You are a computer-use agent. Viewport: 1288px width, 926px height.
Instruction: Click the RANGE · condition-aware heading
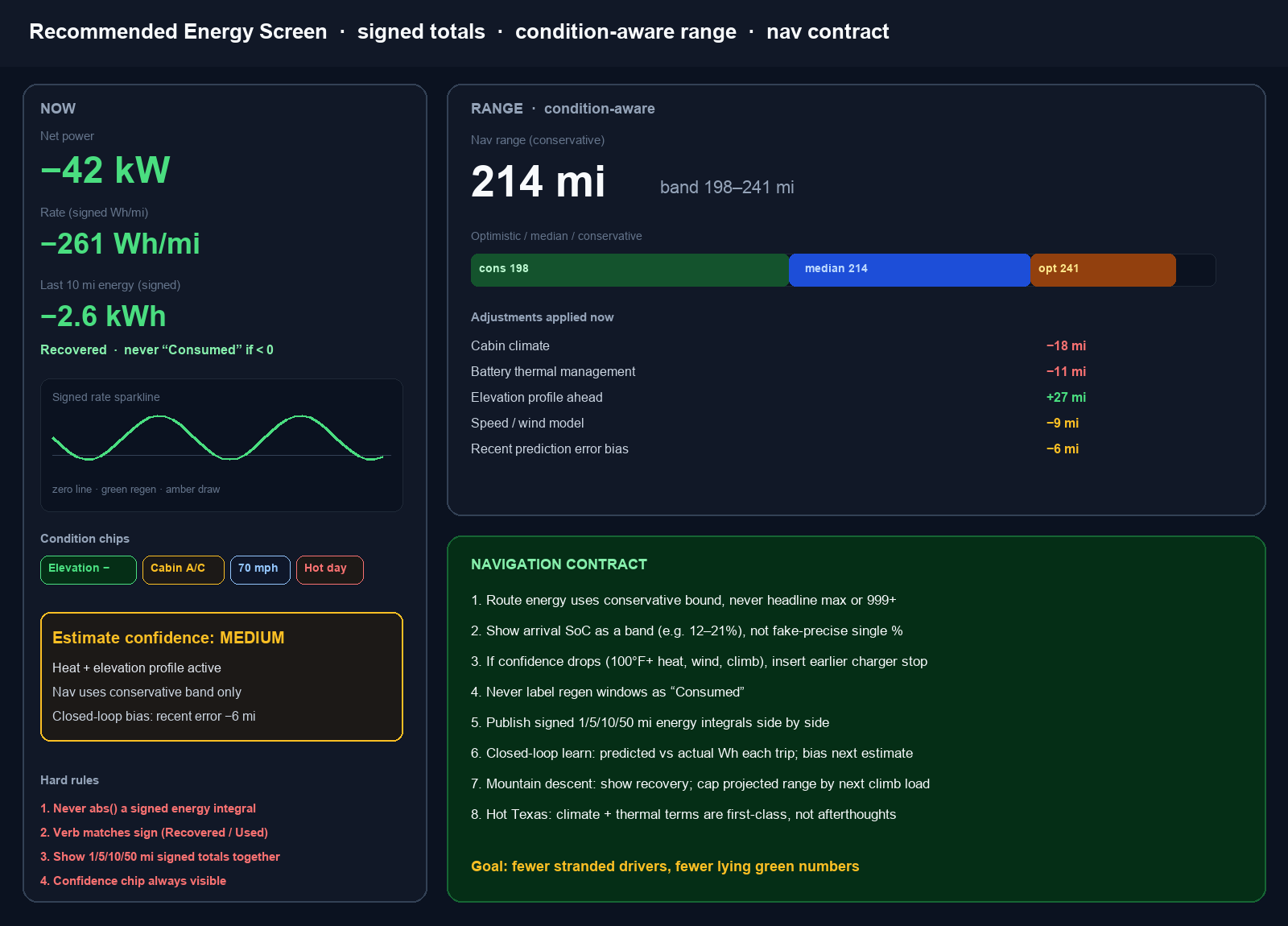pyautogui.click(x=563, y=109)
